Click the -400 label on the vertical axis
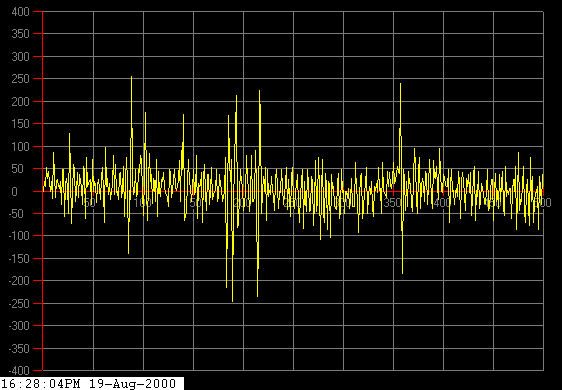The height and width of the screenshot is (390, 562). (x=19, y=370)
